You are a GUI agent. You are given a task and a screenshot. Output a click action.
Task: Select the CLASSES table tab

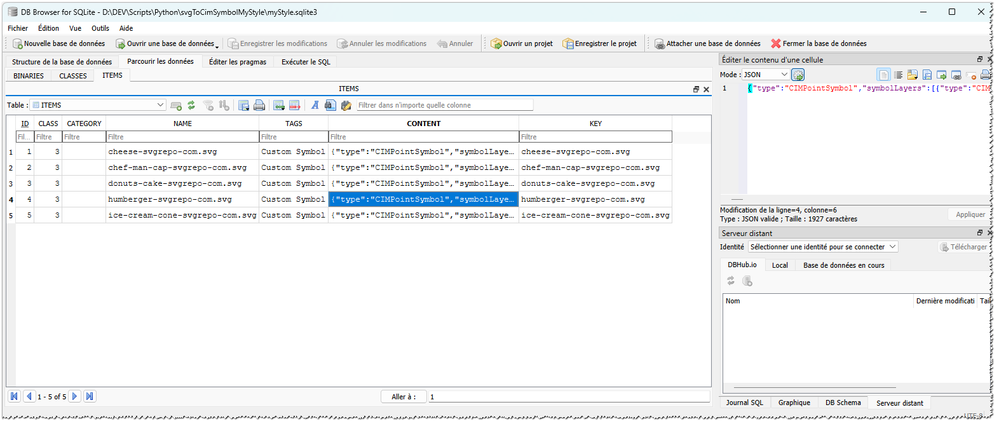73,75
